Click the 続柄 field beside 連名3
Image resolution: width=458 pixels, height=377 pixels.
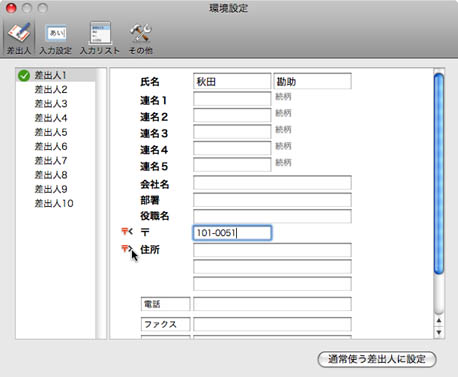point(283,129)
